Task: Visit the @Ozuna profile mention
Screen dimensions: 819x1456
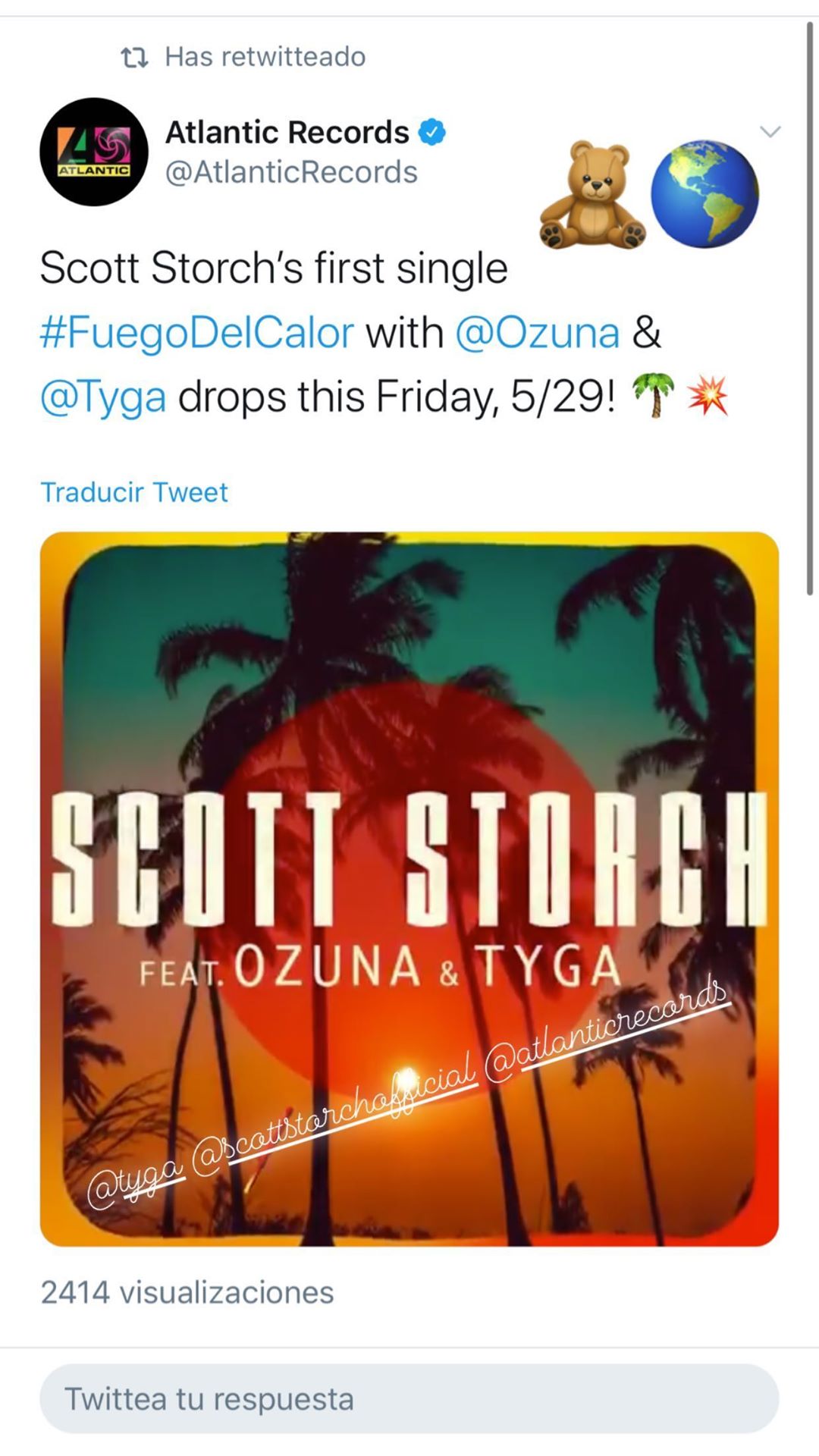Action: click(x=537, y=333)
